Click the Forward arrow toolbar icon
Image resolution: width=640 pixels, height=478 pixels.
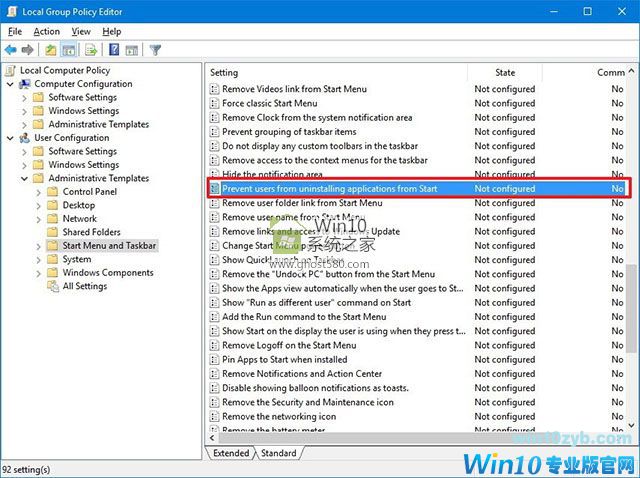coord(27,50)
